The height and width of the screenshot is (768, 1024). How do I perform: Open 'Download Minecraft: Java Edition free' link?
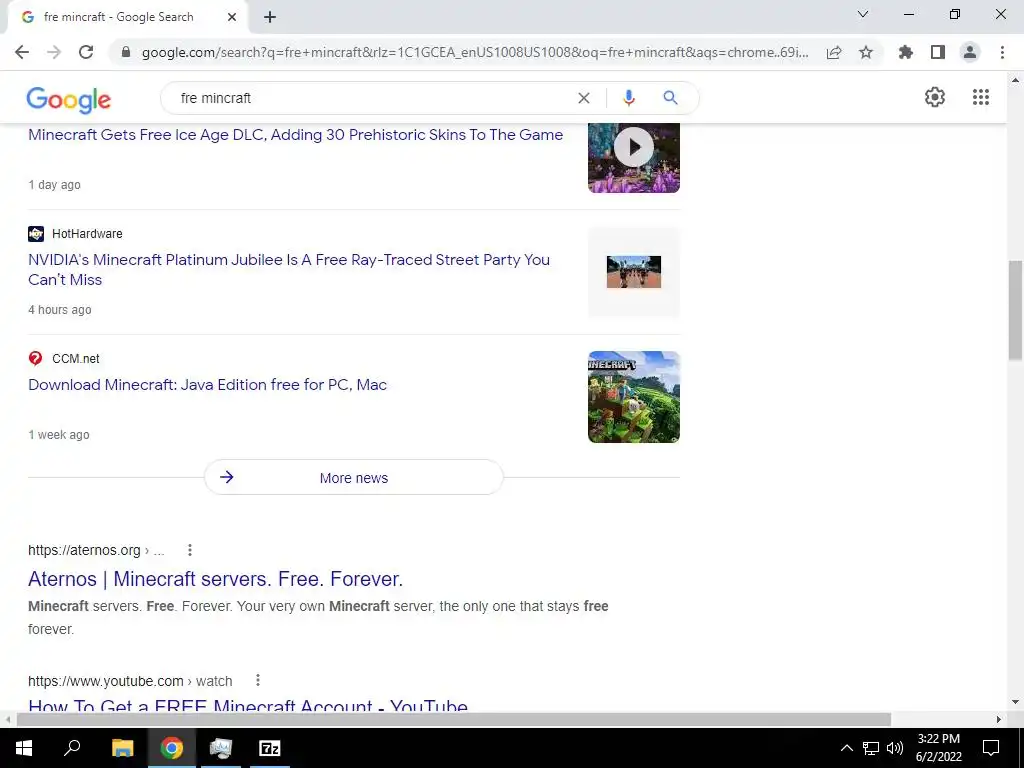tap(207, 385)
